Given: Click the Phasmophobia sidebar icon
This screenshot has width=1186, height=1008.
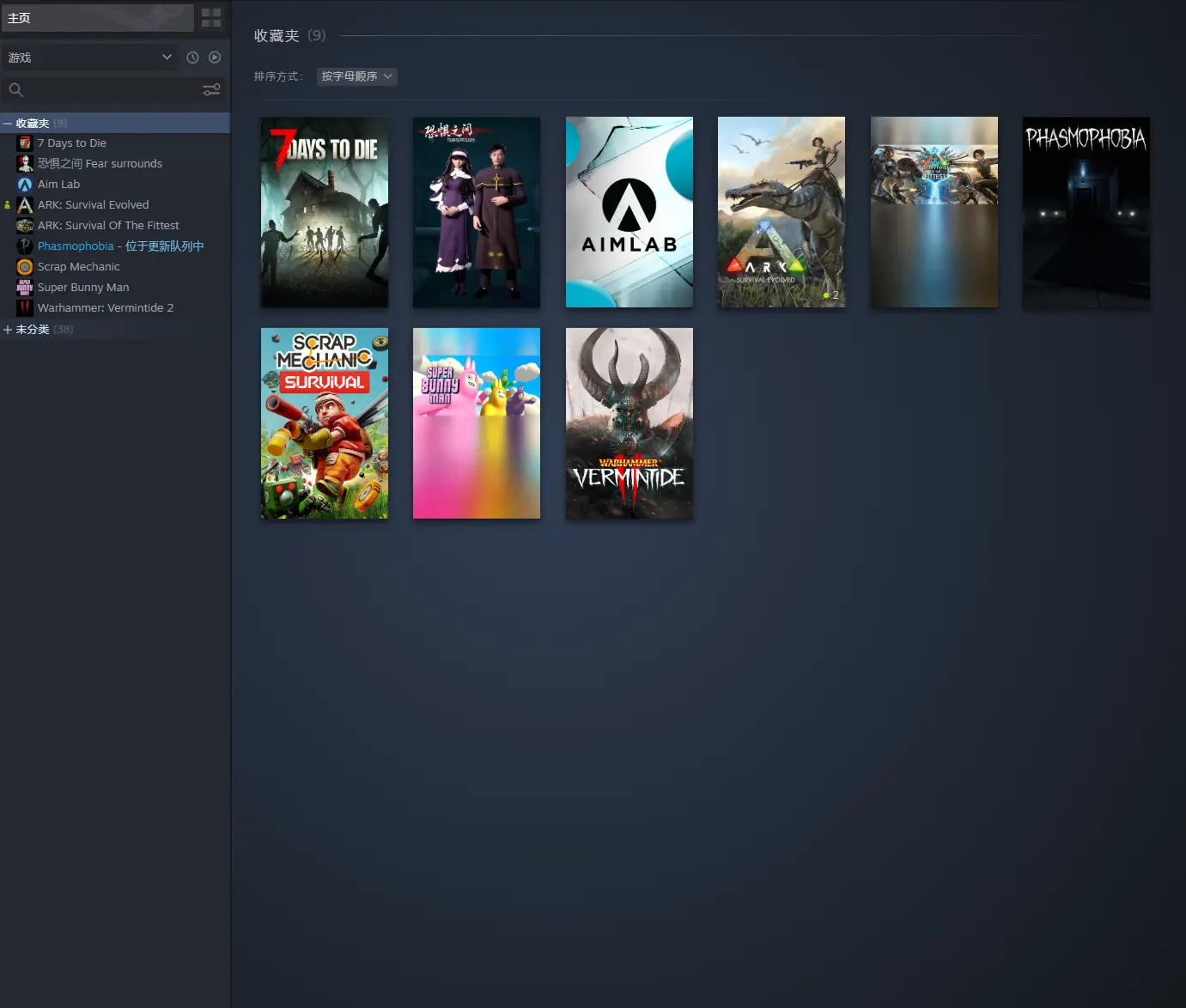Looking at the screenshot, I should pyautogui.click(x=25, y=246).
